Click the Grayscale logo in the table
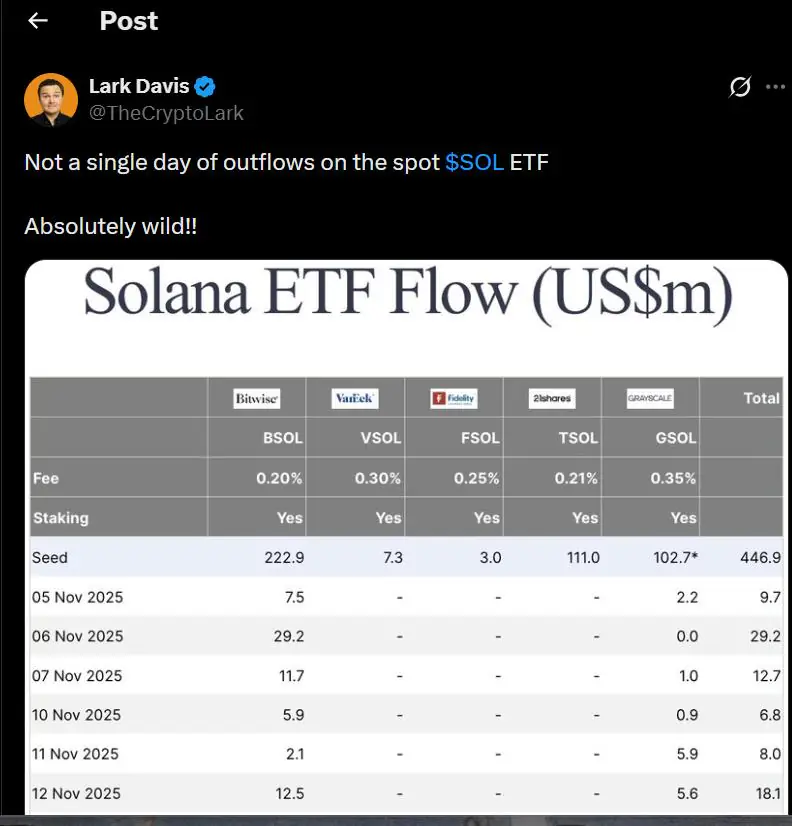Image resolution: width=792 pixels, height=826 pixels. [650, 398]
